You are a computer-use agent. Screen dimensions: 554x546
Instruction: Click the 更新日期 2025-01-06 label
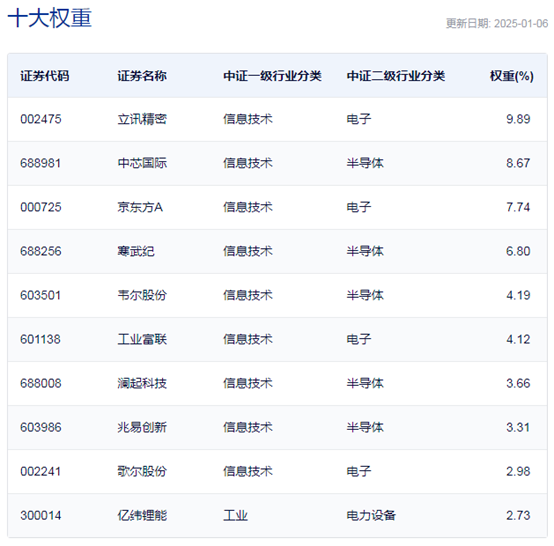pyautogui.click(x=497, y=23)
